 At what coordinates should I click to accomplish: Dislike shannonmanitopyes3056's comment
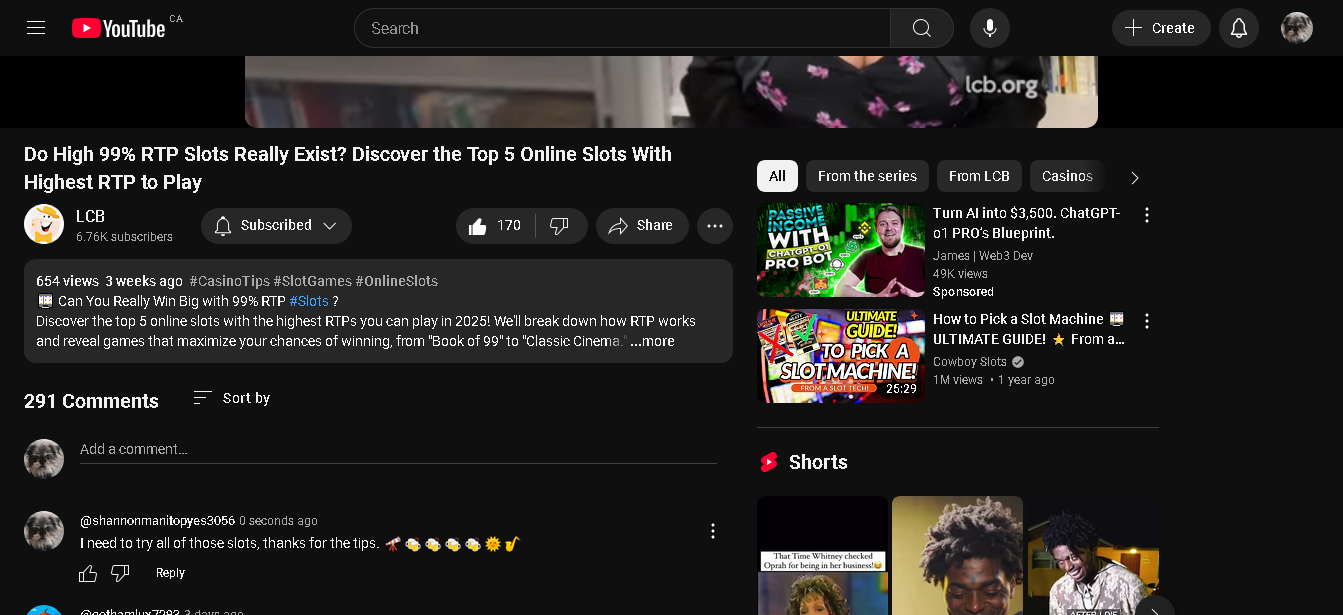(120, 573)
